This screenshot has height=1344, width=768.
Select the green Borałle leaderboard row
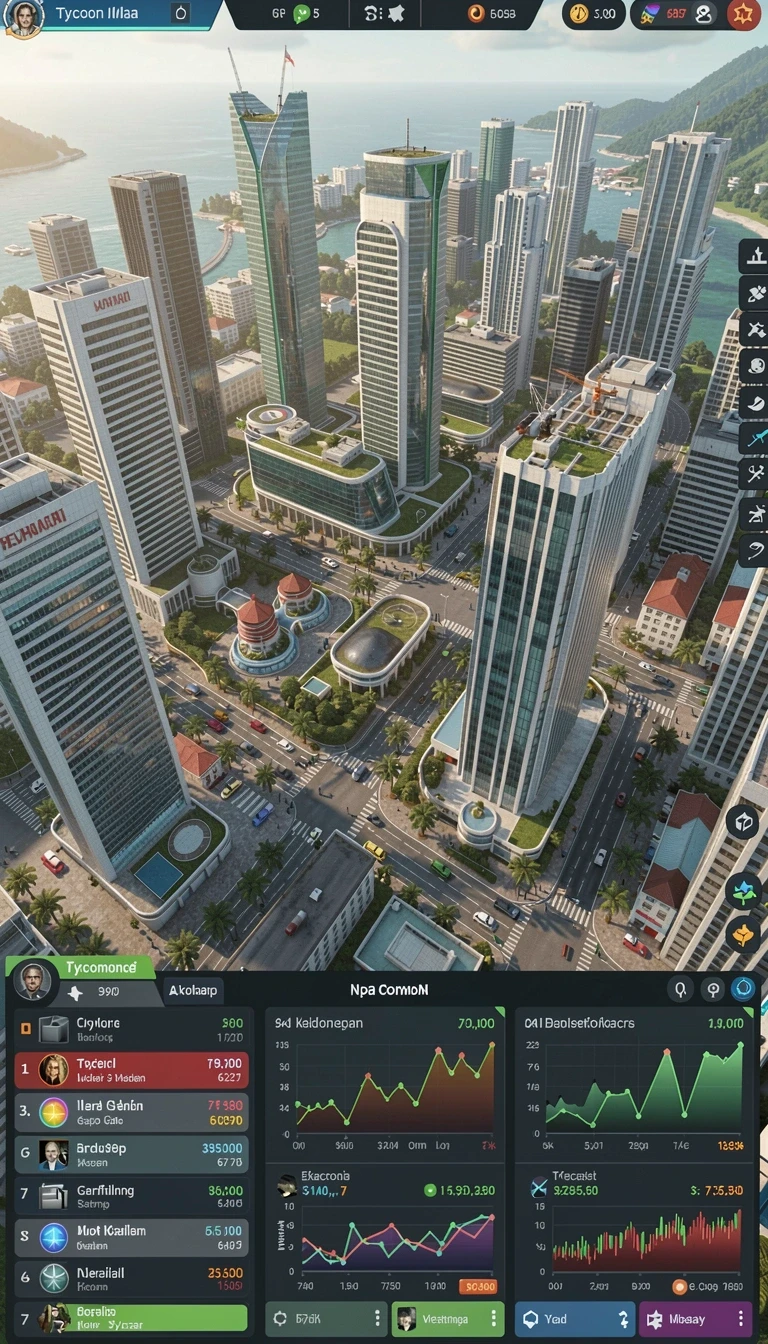click(x=130, y=1318)
